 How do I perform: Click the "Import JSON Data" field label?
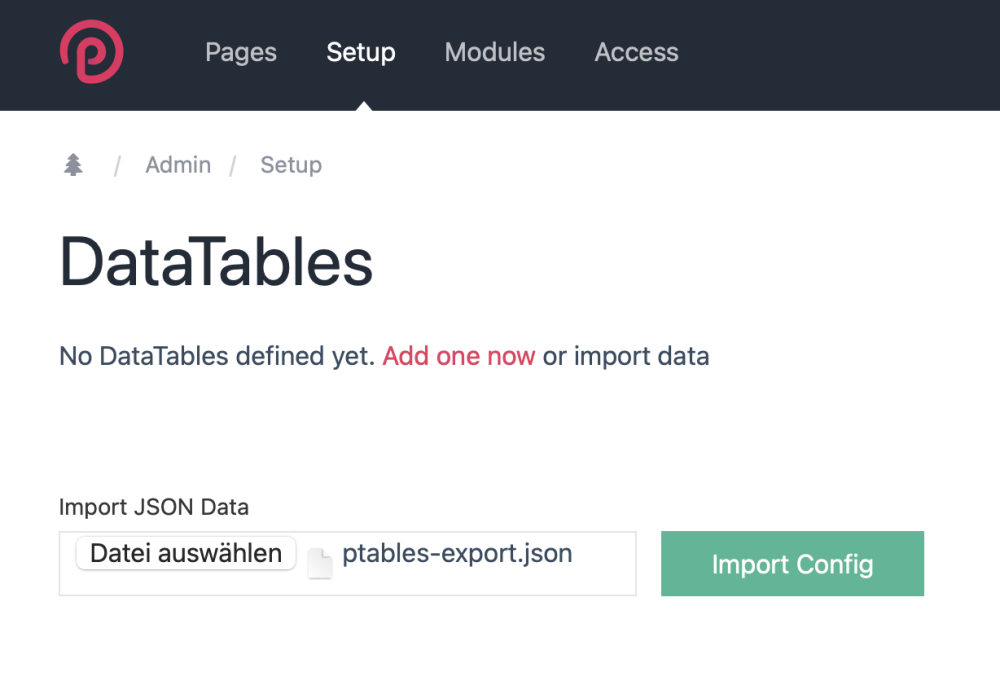pyautogui.click(x=154, y=507)
